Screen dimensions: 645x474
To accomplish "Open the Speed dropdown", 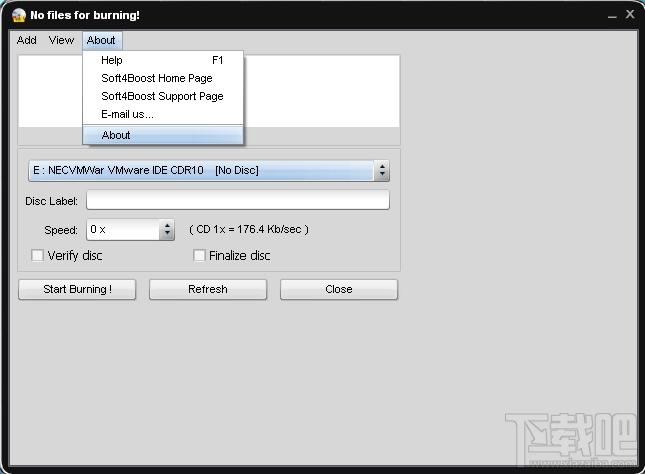I will (x=130, y=230).
